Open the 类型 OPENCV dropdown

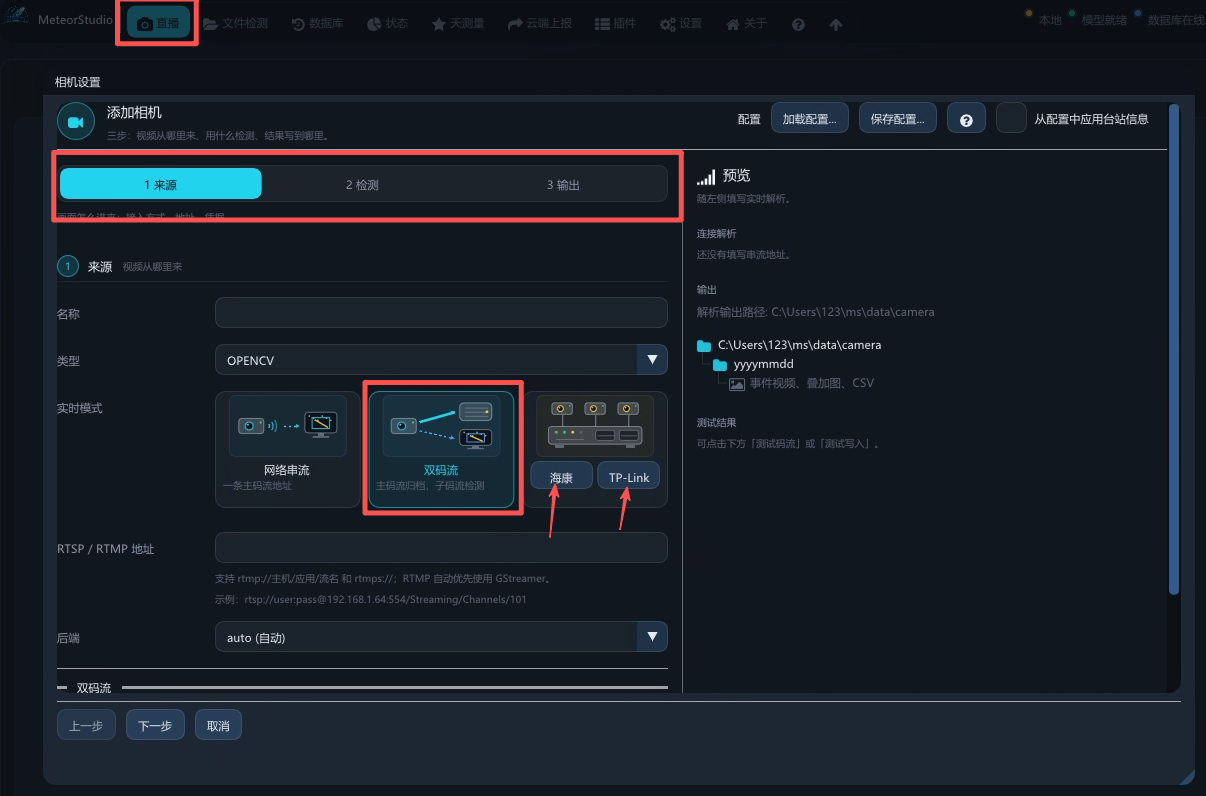(x=441, y=359)
